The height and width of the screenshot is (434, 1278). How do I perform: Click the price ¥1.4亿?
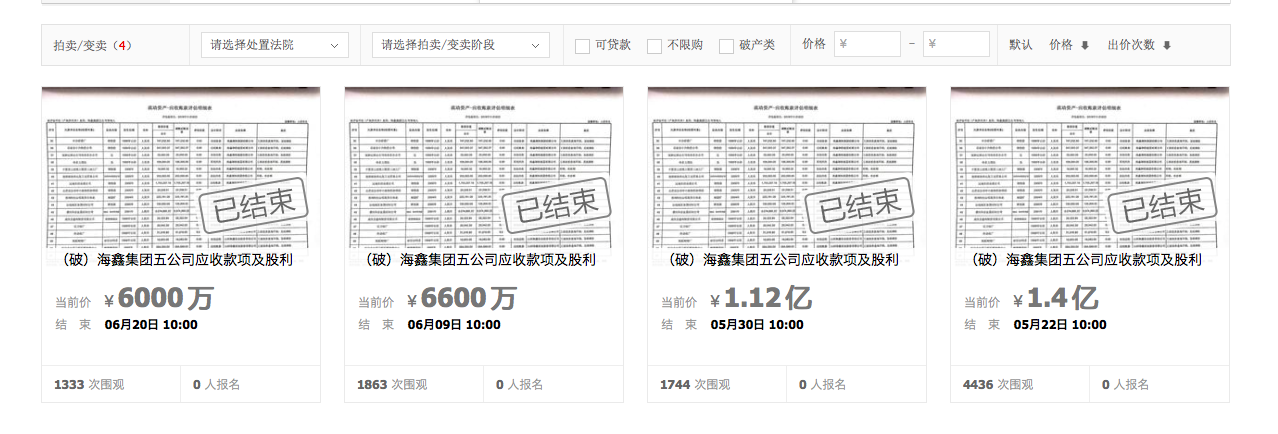[x=1056, y=298]
